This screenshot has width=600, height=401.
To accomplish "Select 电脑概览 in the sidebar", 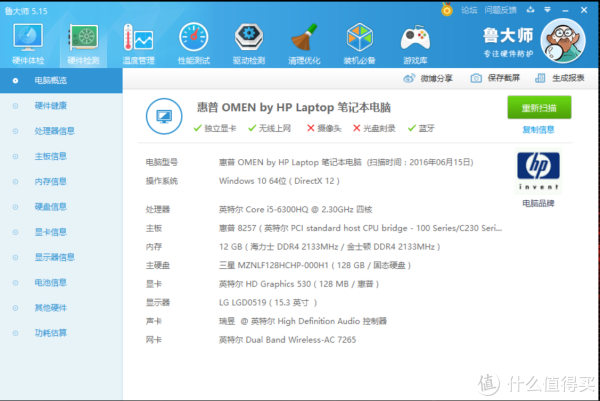I will [x=61, y=80].
